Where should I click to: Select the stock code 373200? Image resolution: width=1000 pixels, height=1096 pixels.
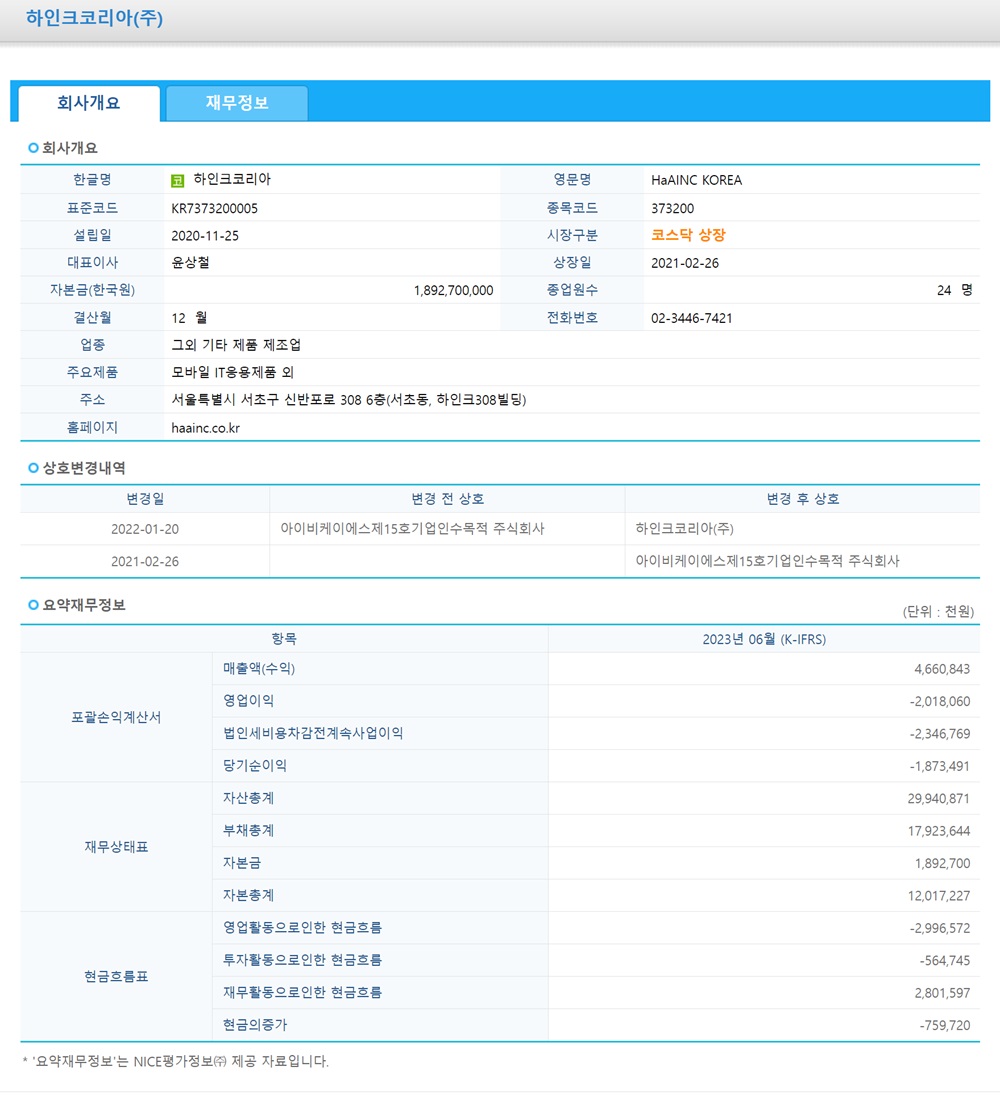point(672,208)
